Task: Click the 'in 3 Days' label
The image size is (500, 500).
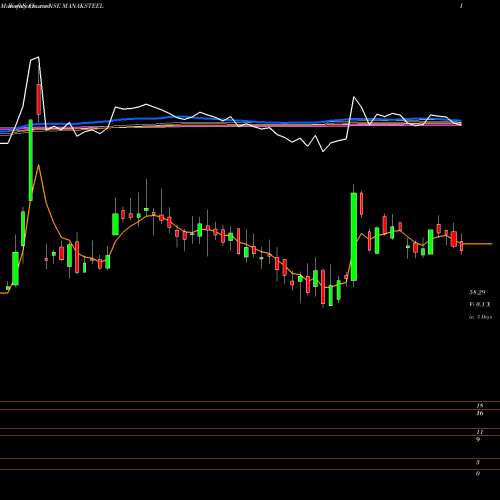Action: (480, 317)
